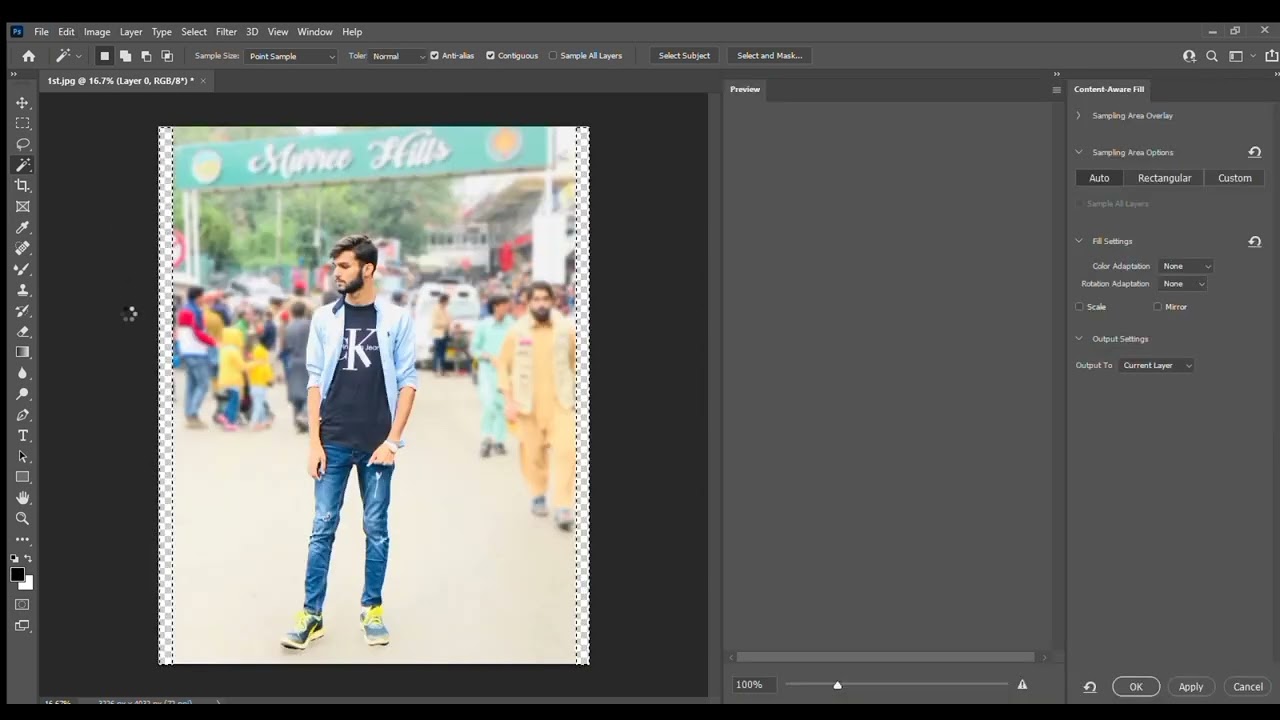Image resolution: width=1280 pixels, height=720 pixels.
Task: Toggle the Contiguous checkbox
Action: click(490, 56)
